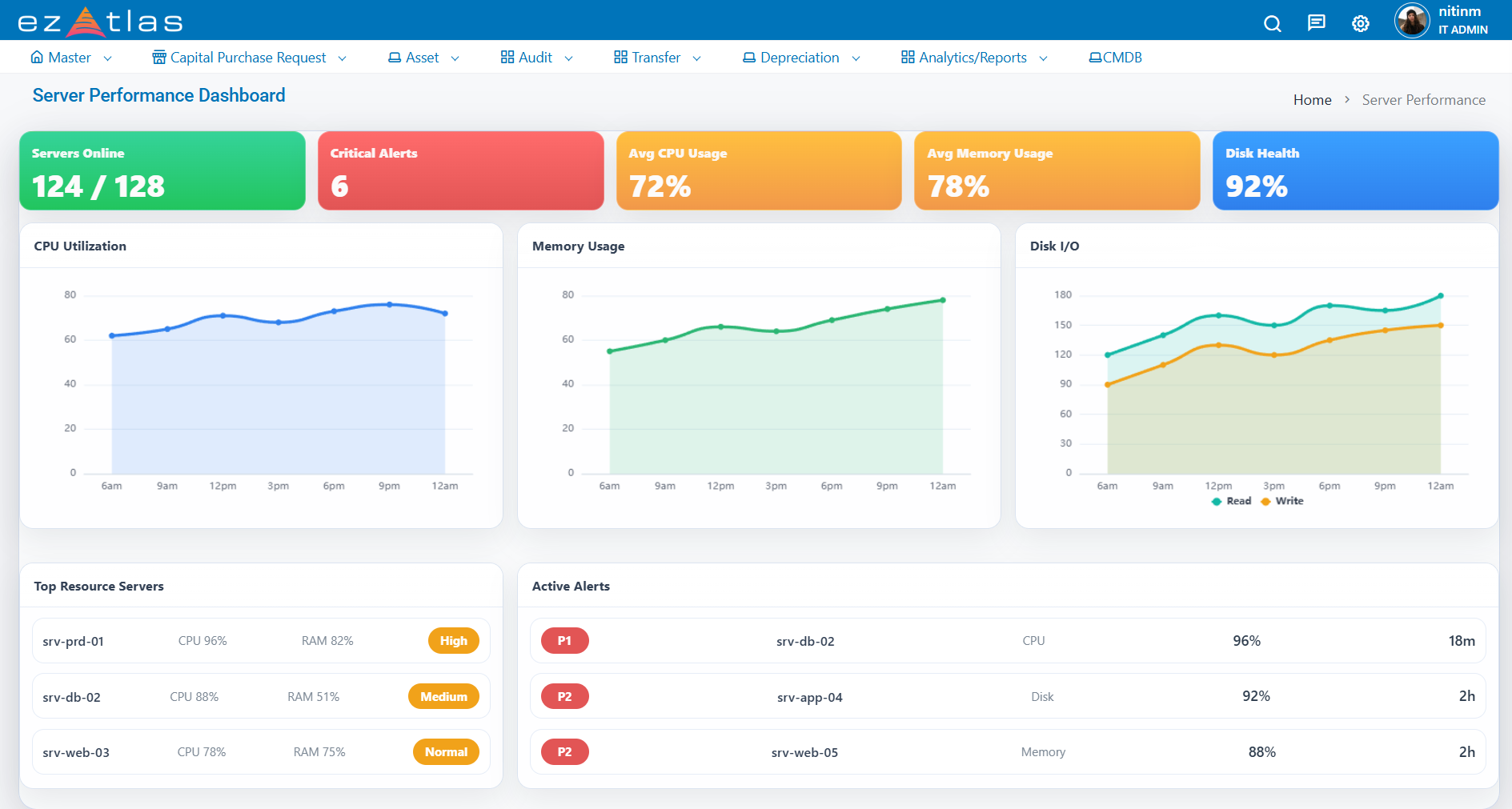Viewport: 1512px width, 809px height.
Task: Click the store icon beside Capital Purchase Request
Action: [159, 58]
